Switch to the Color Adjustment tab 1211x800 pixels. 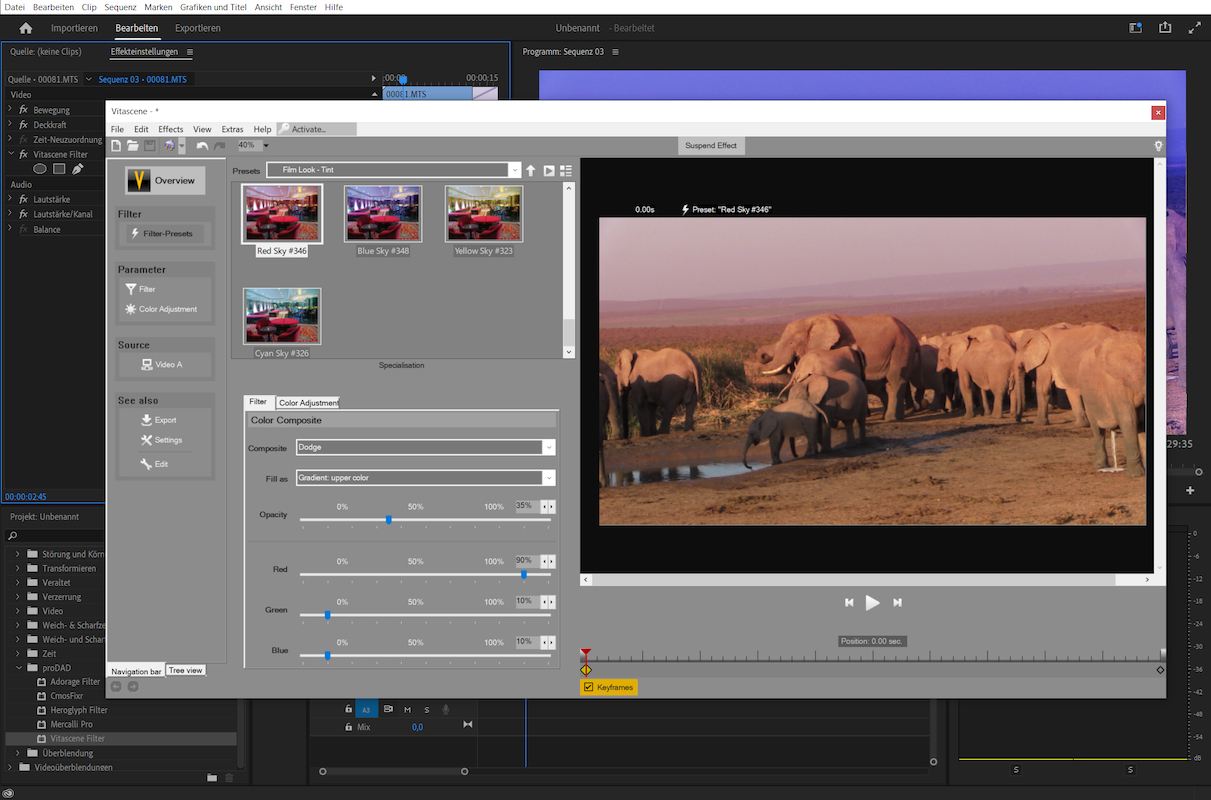pos(308,403)
